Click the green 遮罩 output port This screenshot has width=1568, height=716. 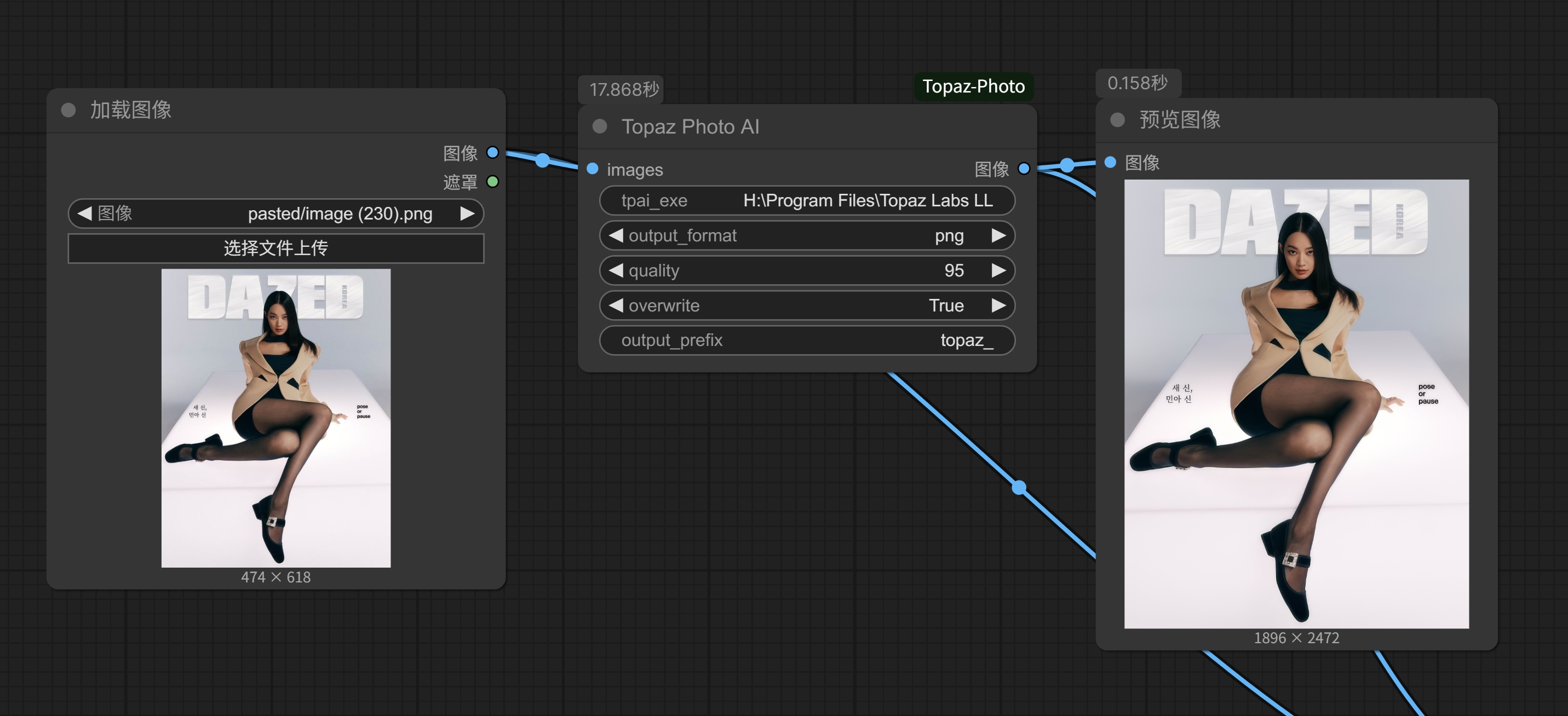tap(492, 181)
